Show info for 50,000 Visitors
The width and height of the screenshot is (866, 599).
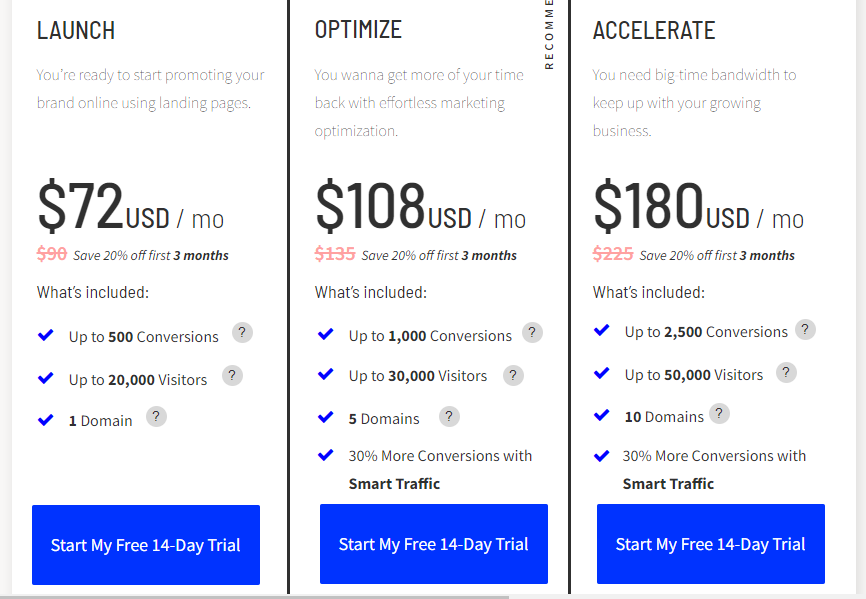click(x=786, y=373)
